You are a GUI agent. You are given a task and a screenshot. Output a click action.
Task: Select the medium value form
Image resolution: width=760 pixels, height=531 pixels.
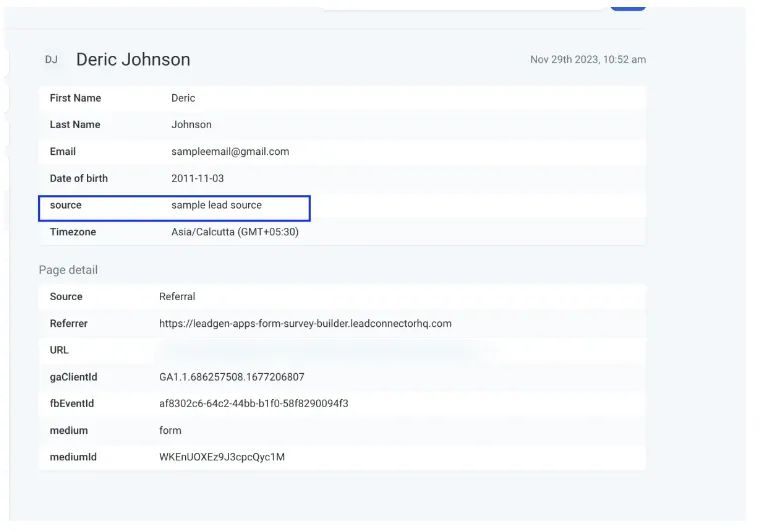pyautogui.click(x=170, y=431)
